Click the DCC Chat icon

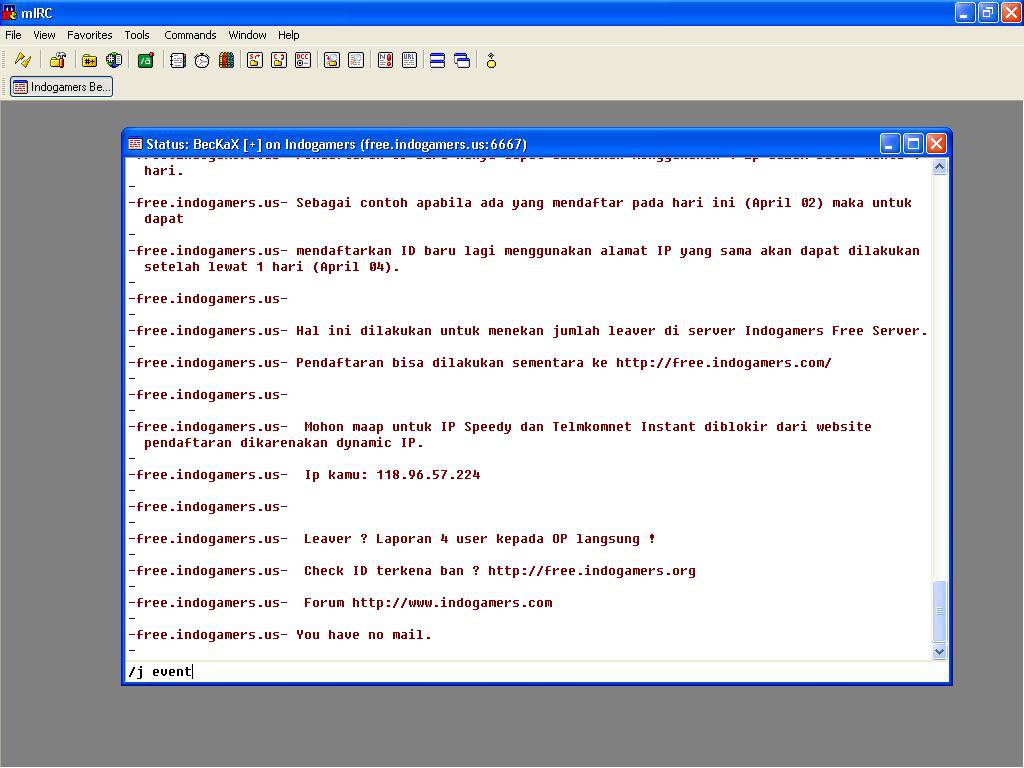[279, 61]
